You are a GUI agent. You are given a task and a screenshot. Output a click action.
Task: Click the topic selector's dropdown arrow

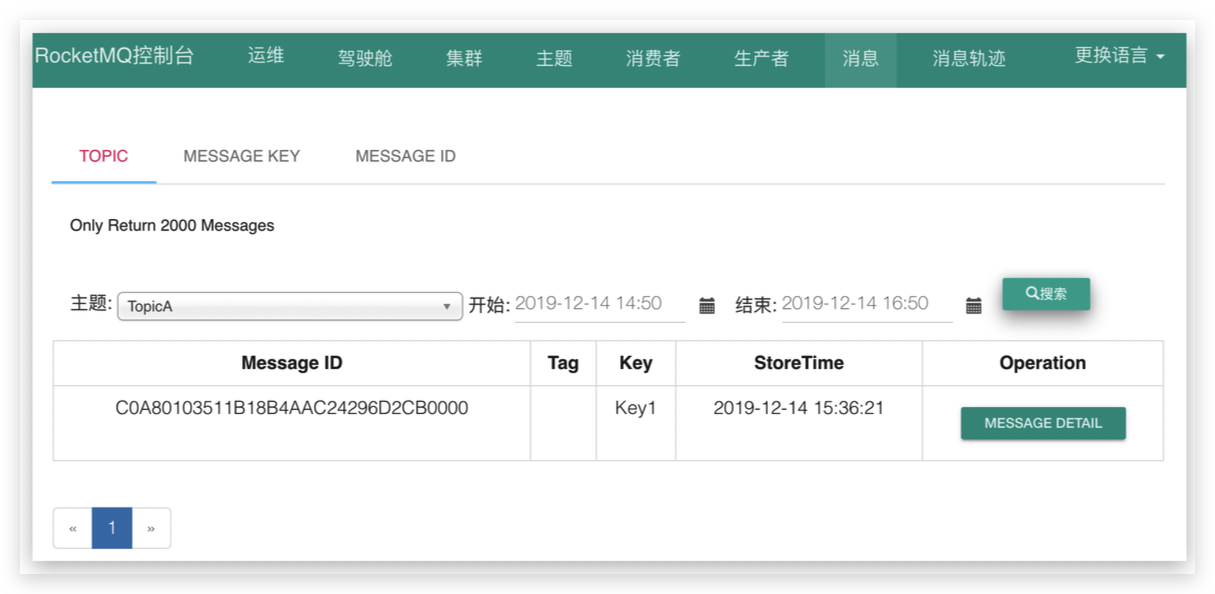pyautogui.click(x=447, y=305)
